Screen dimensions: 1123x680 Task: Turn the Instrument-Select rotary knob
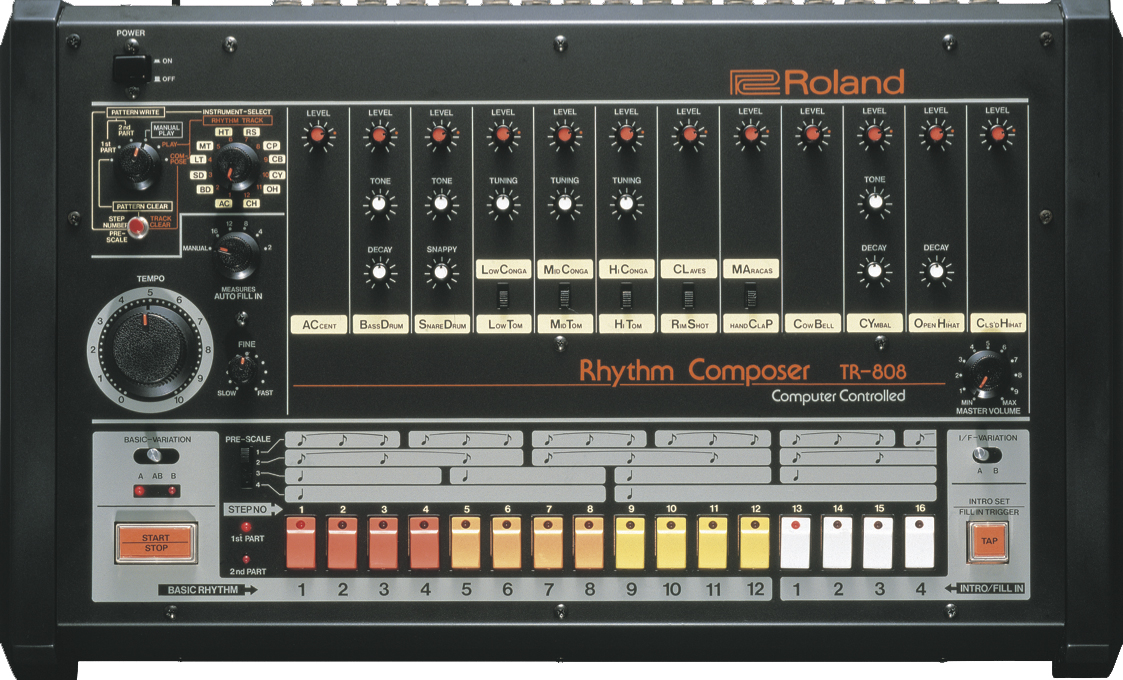[x=238, y=166]
